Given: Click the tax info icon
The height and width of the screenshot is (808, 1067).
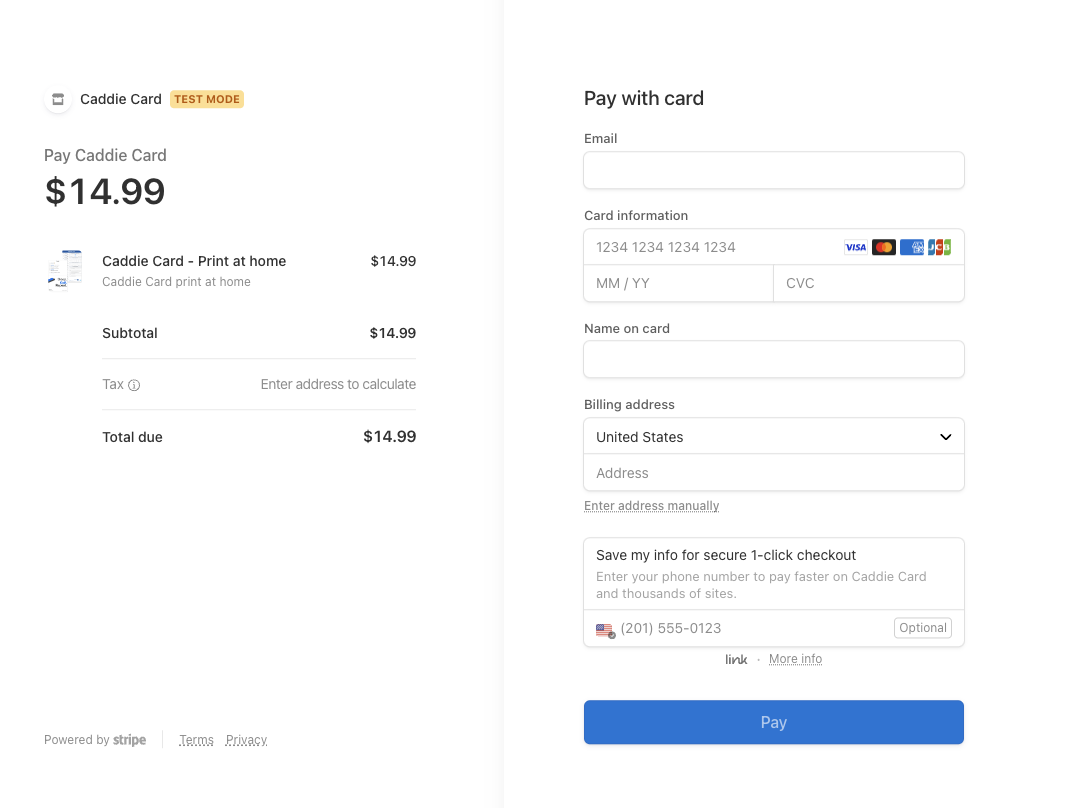Looking at the screenshot, I should click(x=134, y=385).
